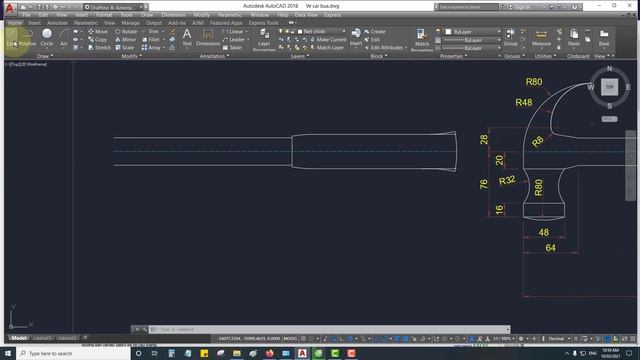The image size is (640, 360).
Task: Toggle MODEL space button in status bar
Action: click(290, 338)
